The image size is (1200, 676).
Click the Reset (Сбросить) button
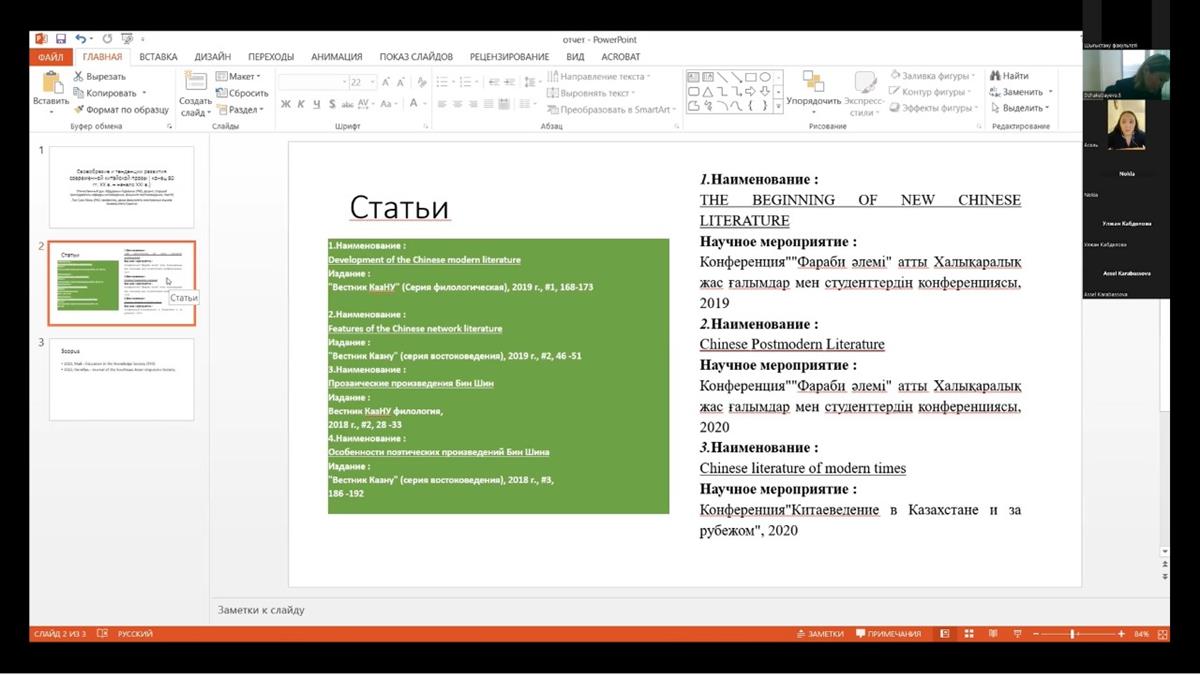coord(241,93)
